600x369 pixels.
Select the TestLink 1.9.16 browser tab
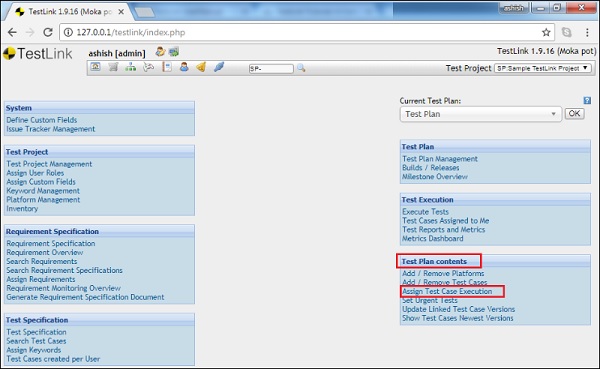coord(69,12)
